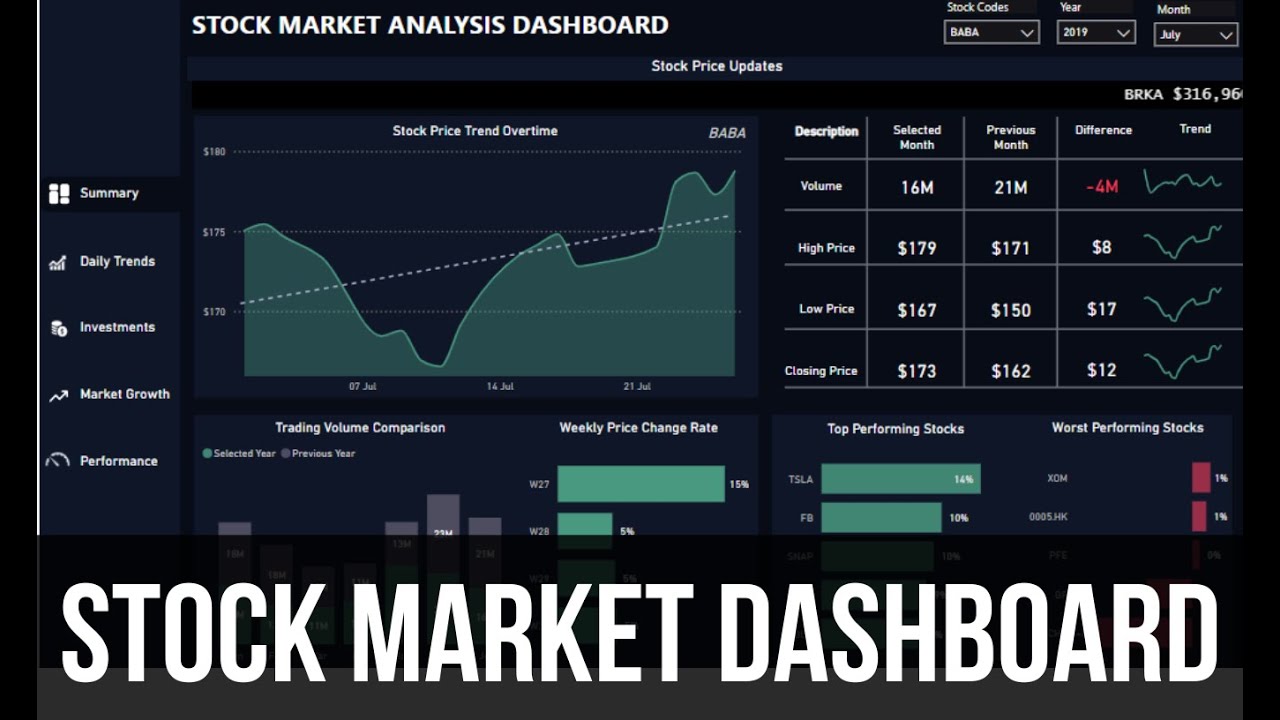
Task: Click the Investments coins icon
Action: pos(58,328)
